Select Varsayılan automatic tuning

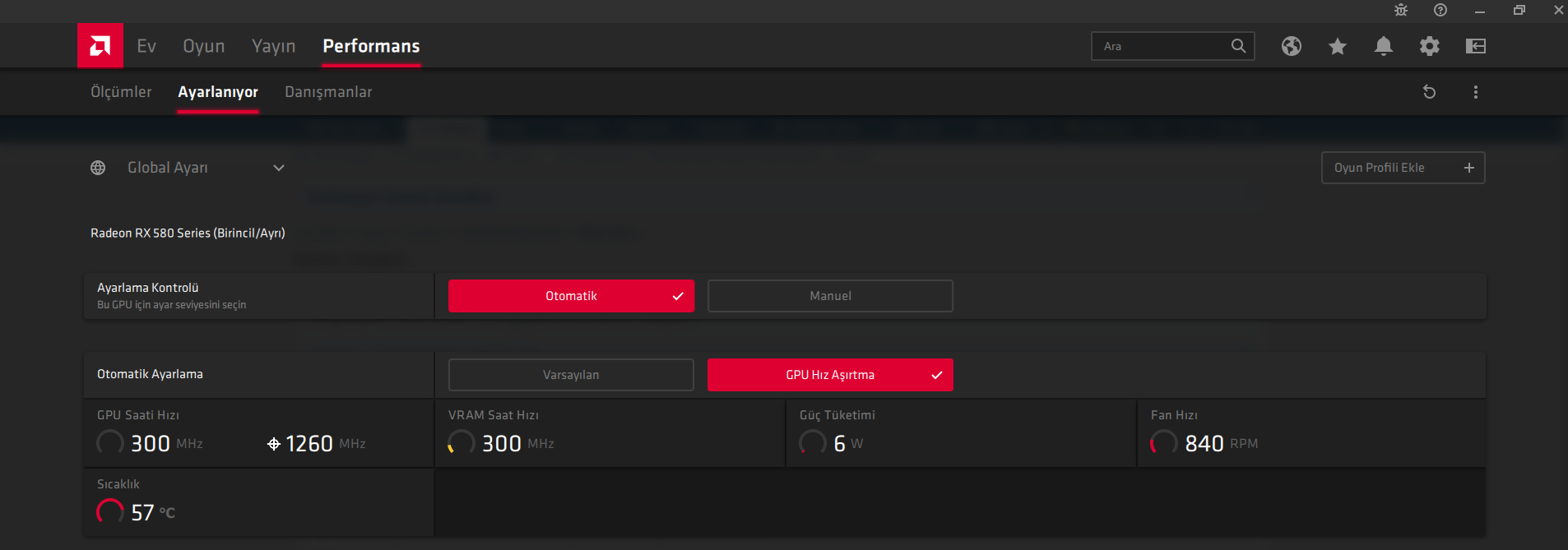[571, 375]
